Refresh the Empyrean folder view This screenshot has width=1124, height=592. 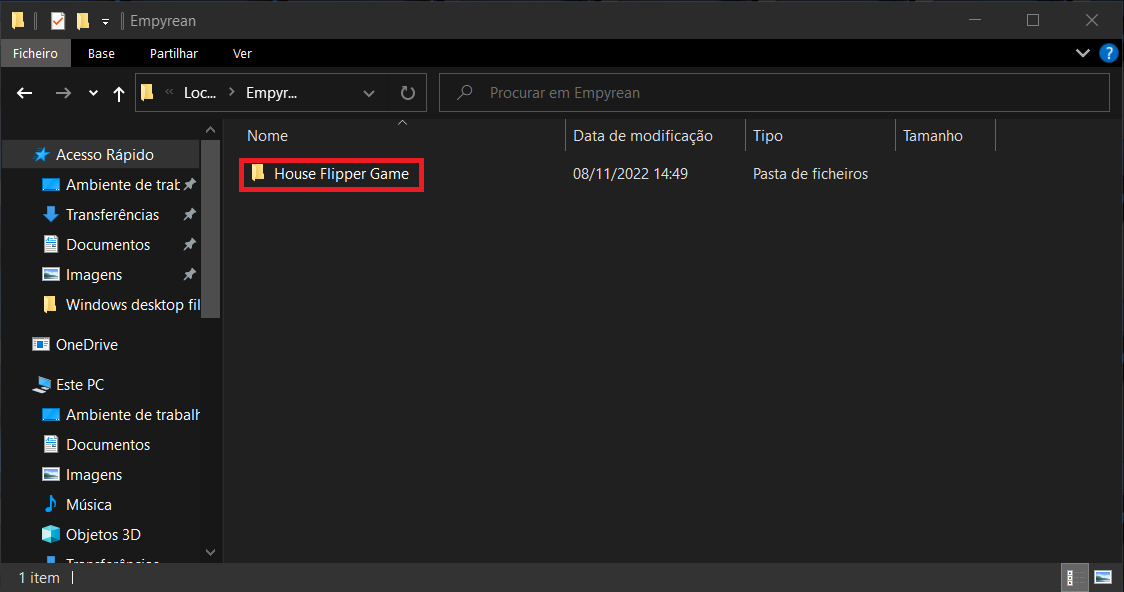pos(407,93)
